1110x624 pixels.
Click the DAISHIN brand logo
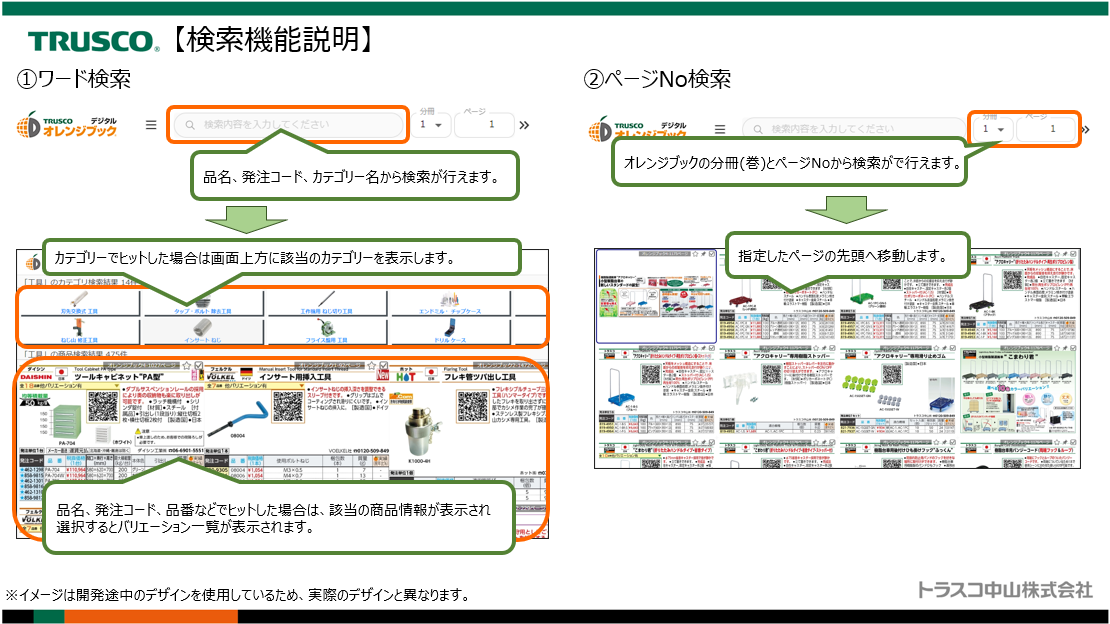click(x=36, y=375)
